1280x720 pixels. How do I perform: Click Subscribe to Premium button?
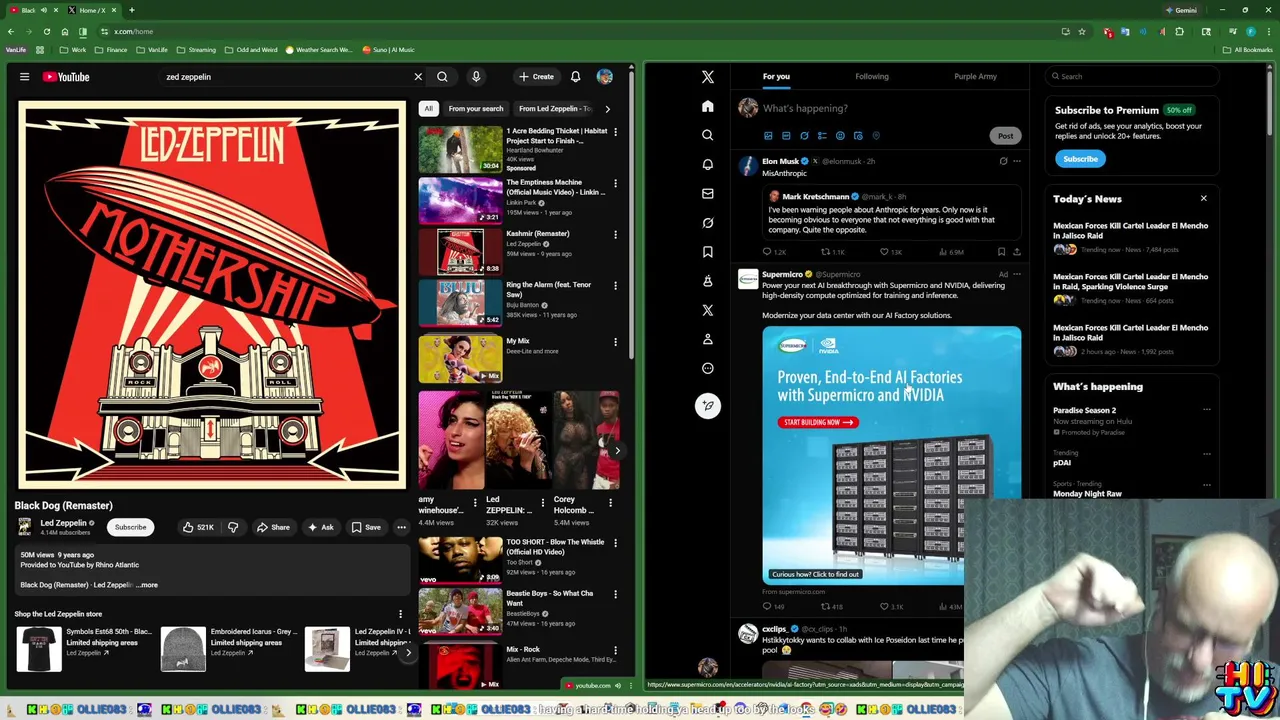(x=1080, y=159)
